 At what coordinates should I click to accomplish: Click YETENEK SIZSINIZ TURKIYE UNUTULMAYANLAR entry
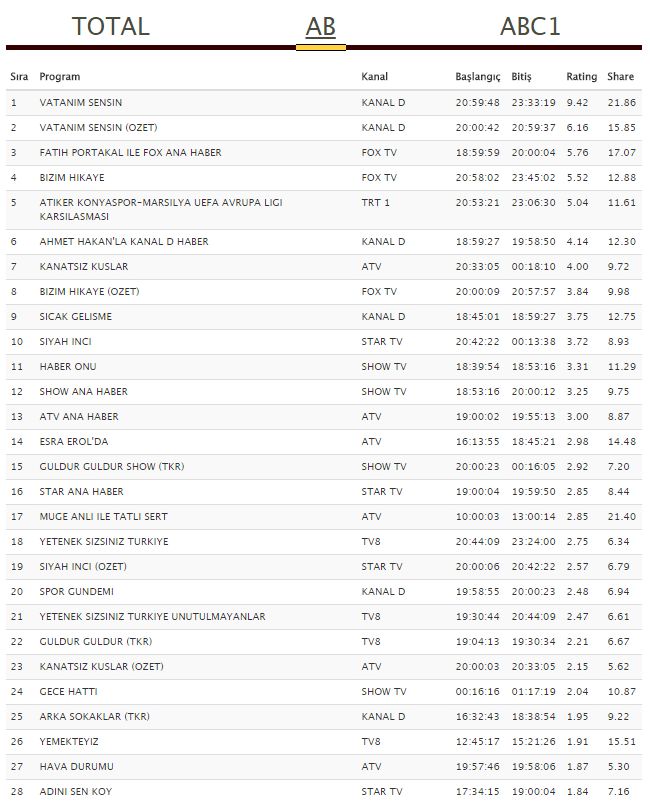[152, 617]
